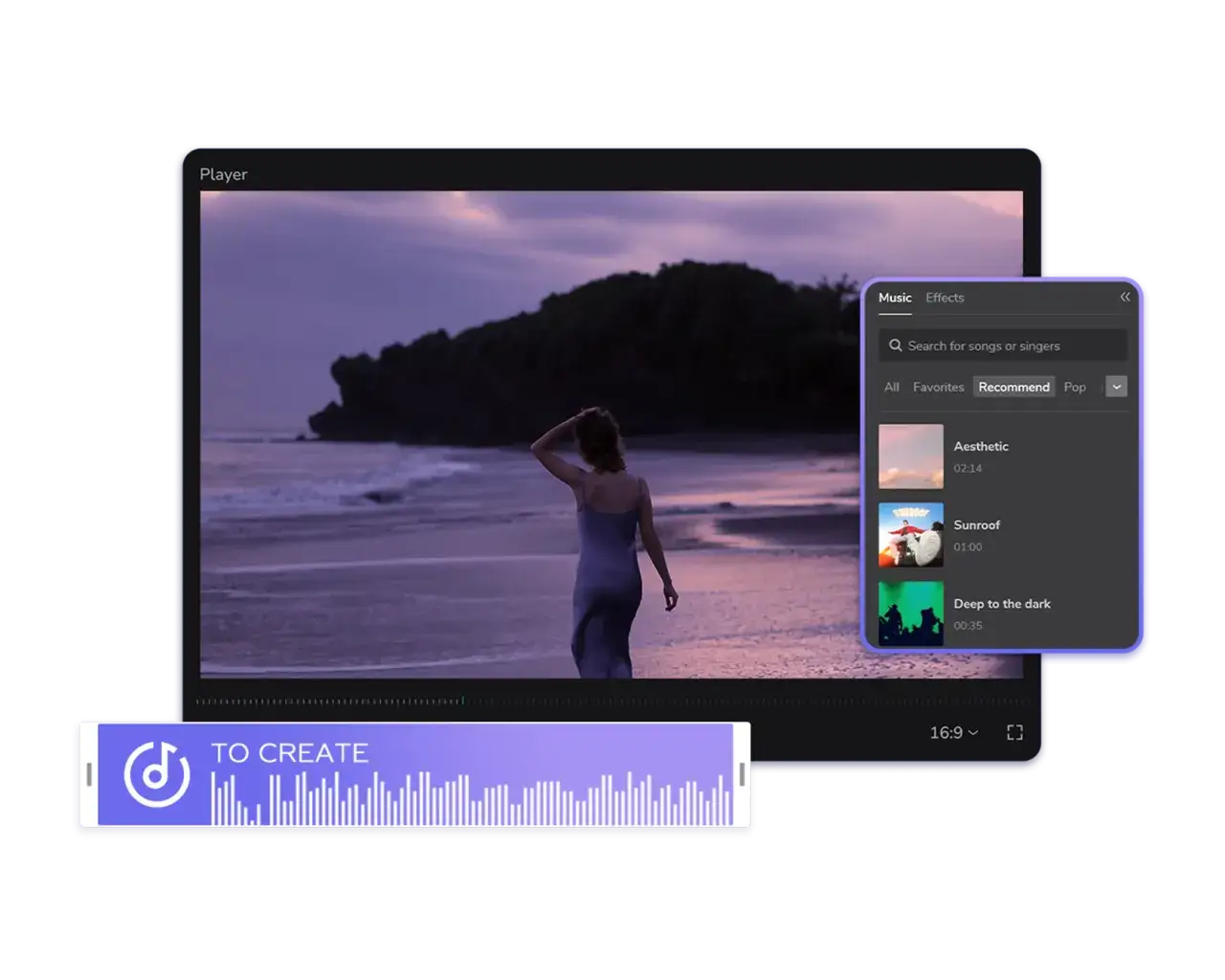Select the Music tab
The width and height of the screenshot is (1225, 980).
[x=895, y=298]
